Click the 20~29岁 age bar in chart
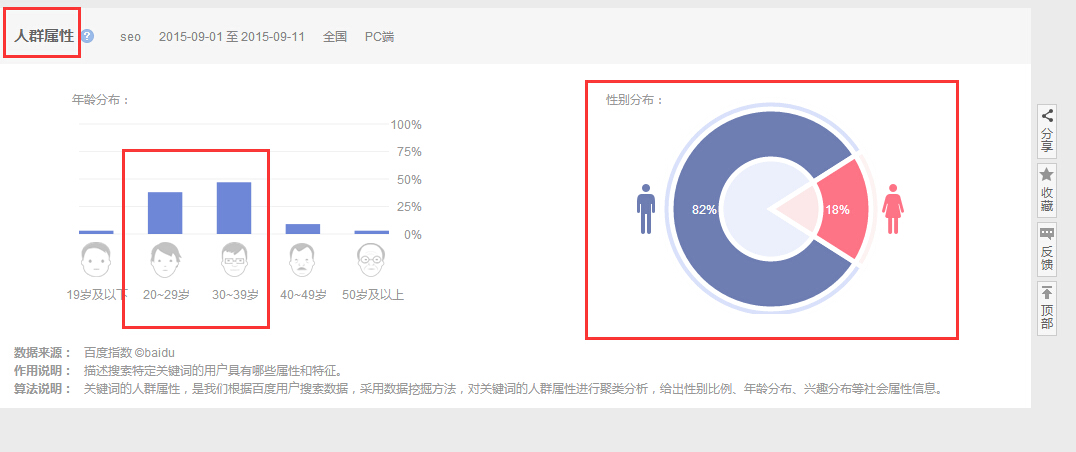 (165, 213)
